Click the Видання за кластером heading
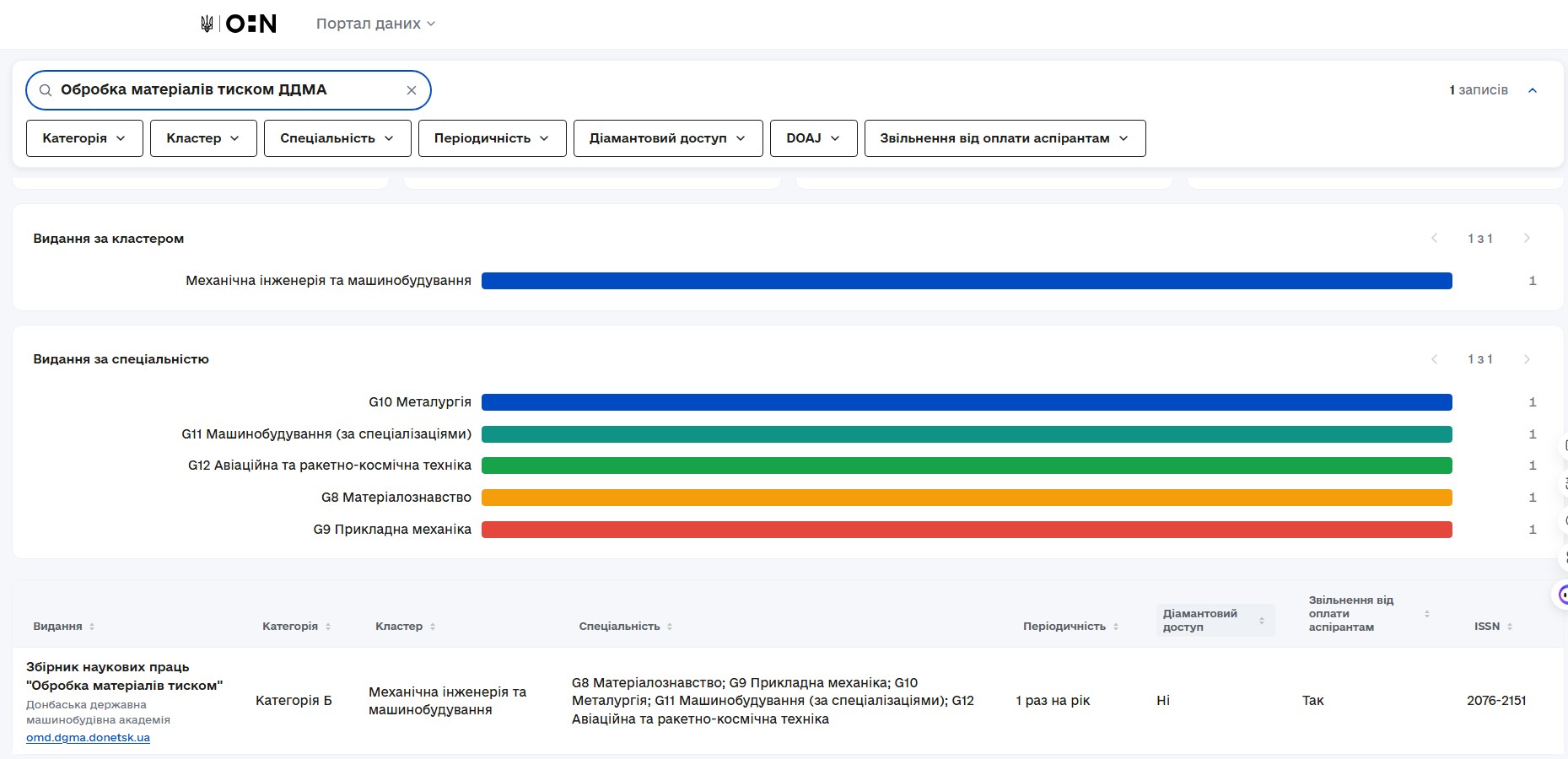Screen dimensions: 1568x759 coord(109,239)
